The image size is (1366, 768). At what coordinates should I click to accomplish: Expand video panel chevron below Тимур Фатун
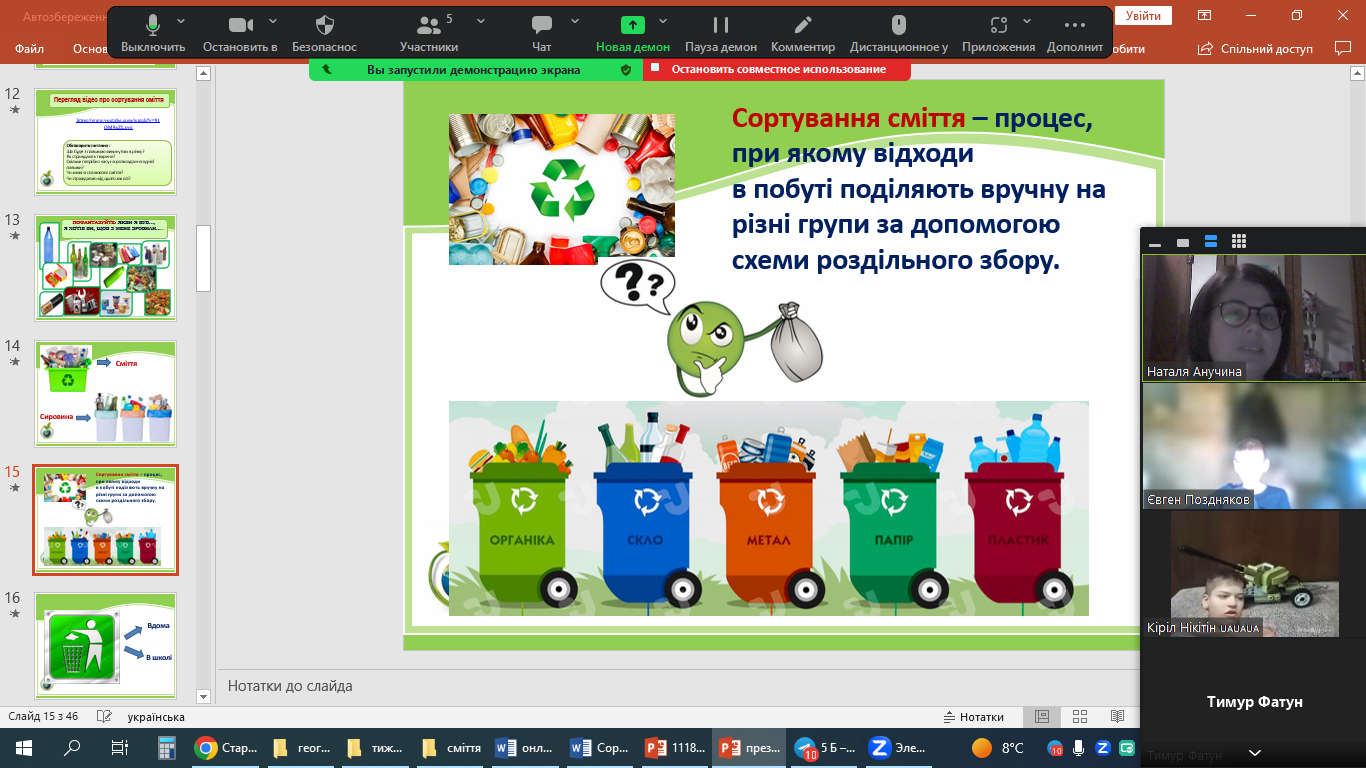[1255, 753]
